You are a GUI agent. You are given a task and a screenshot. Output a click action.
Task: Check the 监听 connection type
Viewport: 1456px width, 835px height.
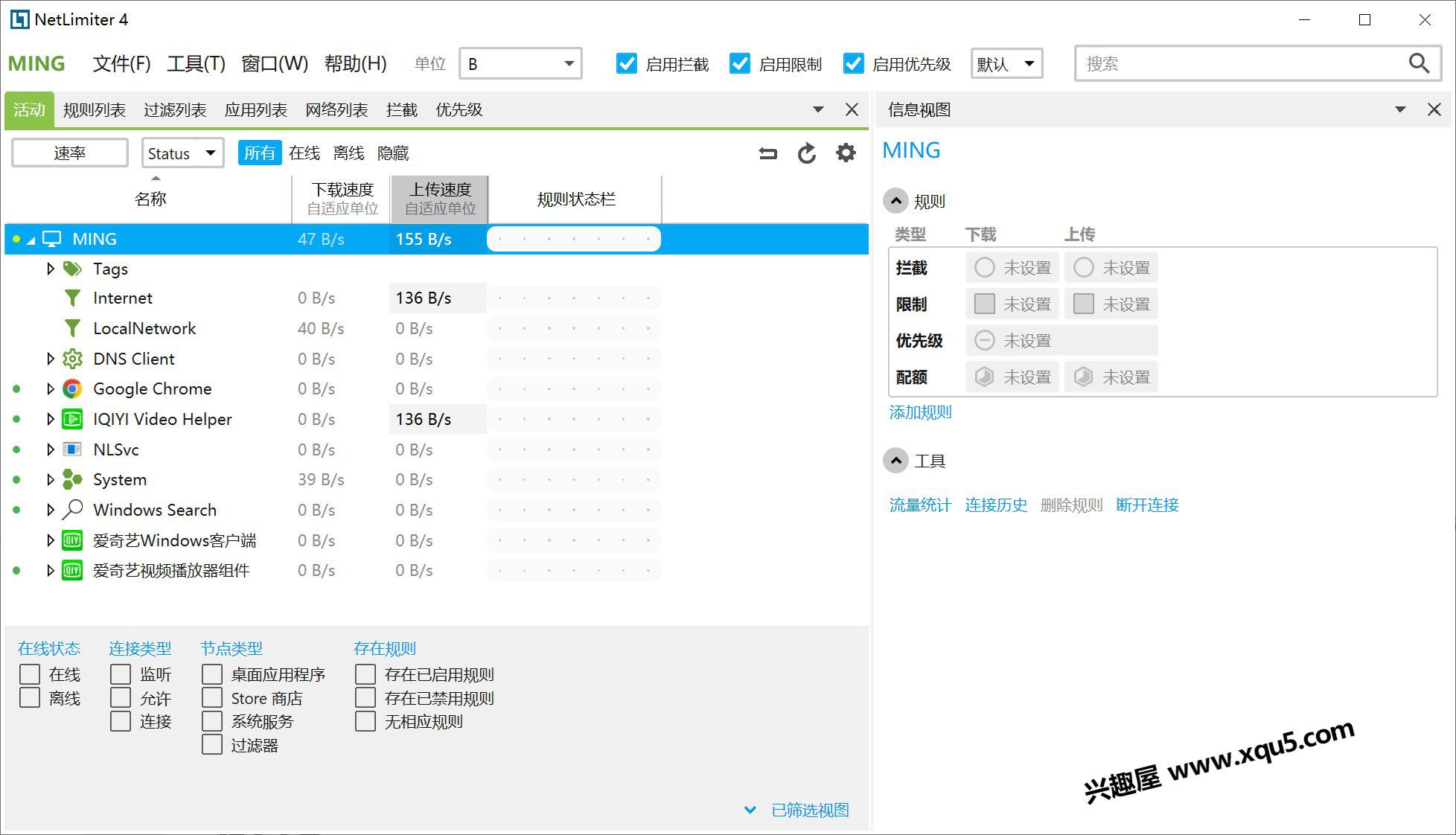coord(121,674)
